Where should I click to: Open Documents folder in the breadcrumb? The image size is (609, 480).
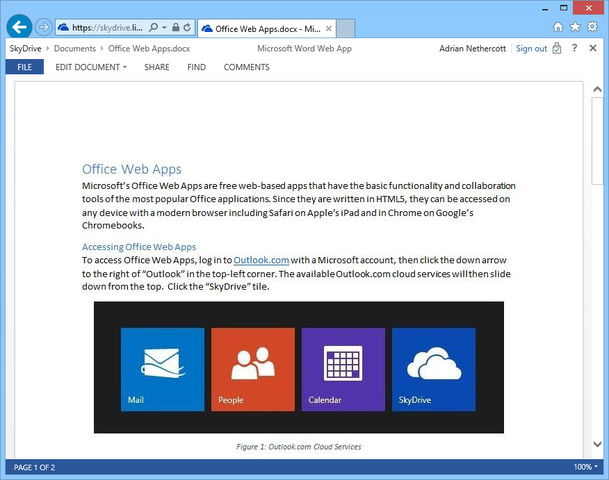coord(75,49)
